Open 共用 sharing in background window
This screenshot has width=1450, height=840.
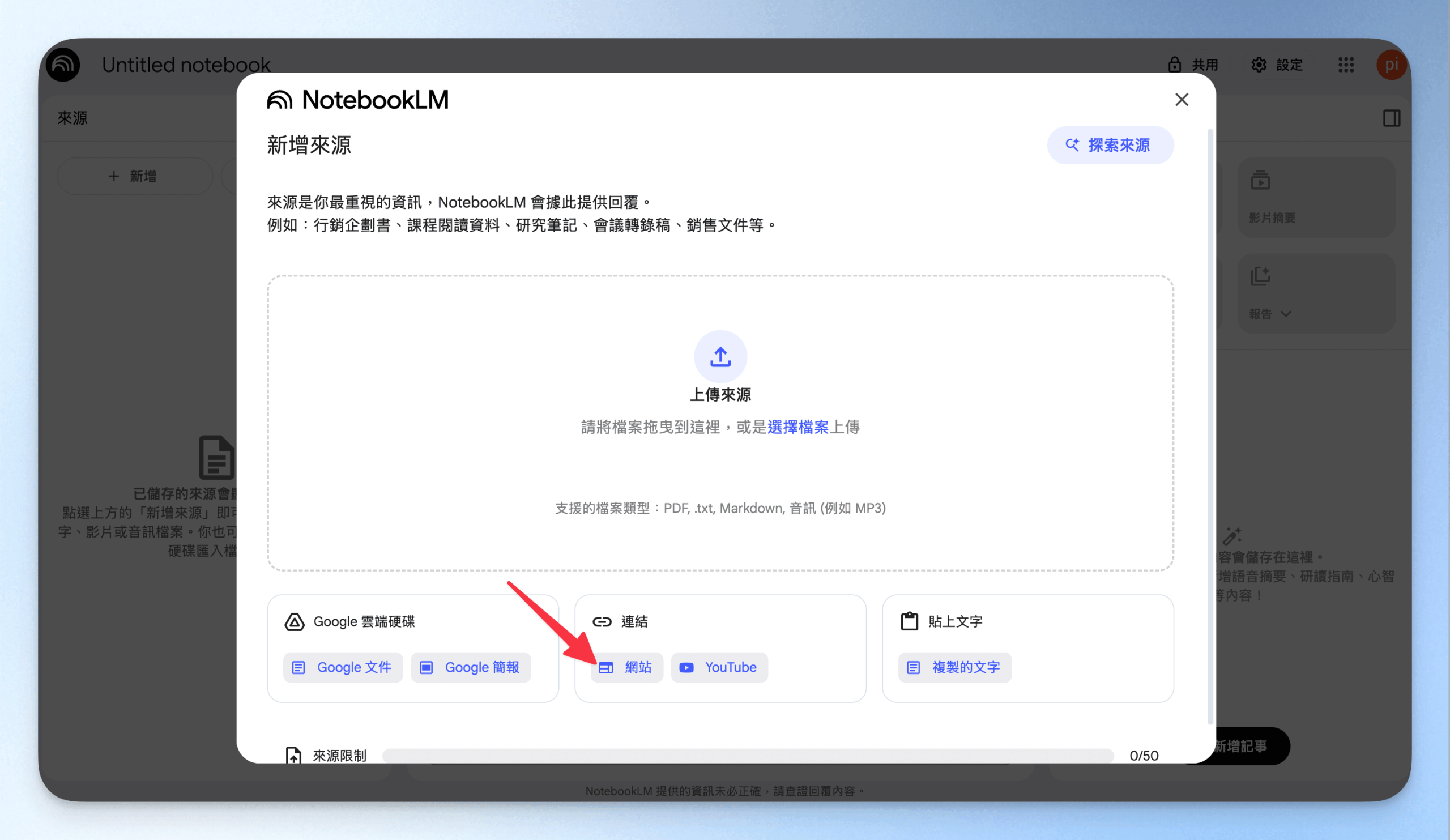coord(1193,65)
